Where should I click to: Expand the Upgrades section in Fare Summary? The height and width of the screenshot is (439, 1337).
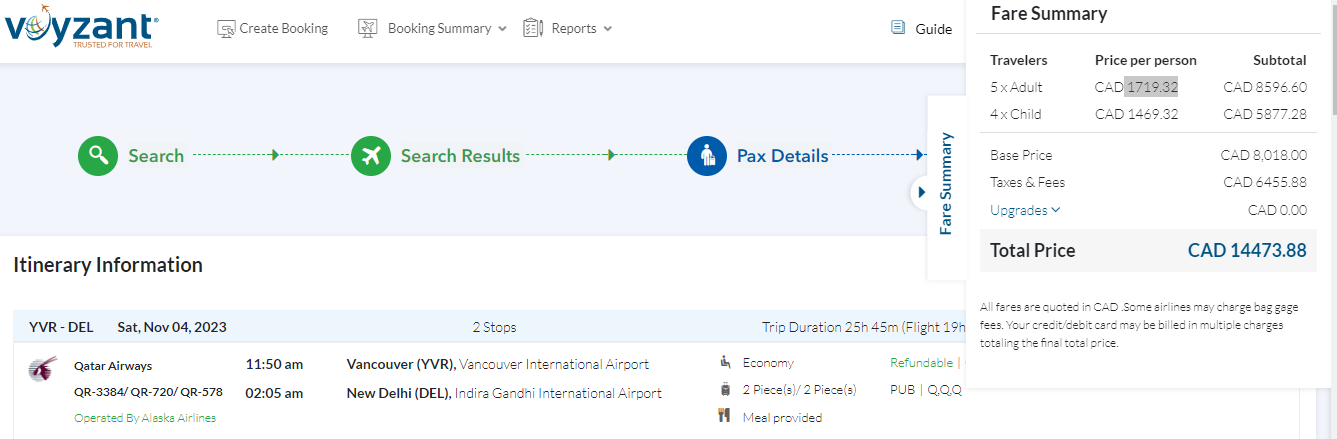[x=1025, y=210]
